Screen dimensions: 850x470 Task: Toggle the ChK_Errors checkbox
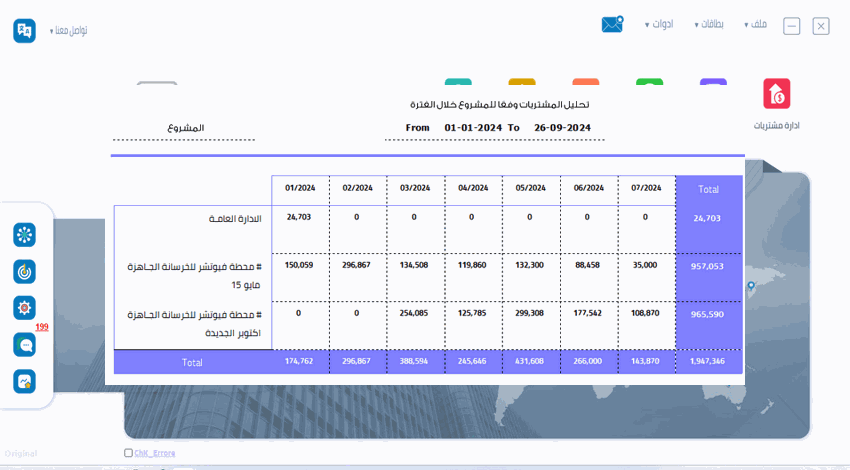point(128,453)
